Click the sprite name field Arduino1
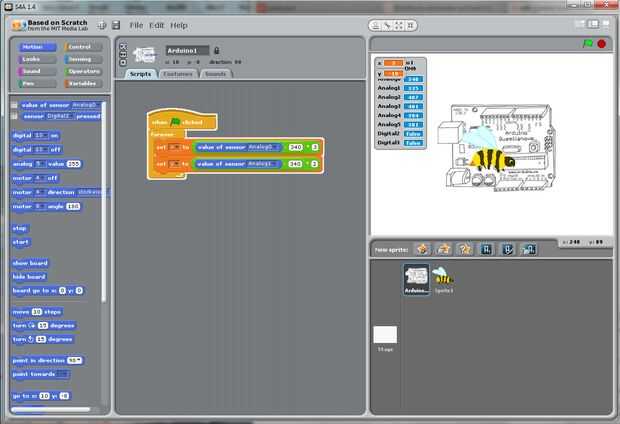Viewport: 620px width, 424px height. click(x=187, y=51)
